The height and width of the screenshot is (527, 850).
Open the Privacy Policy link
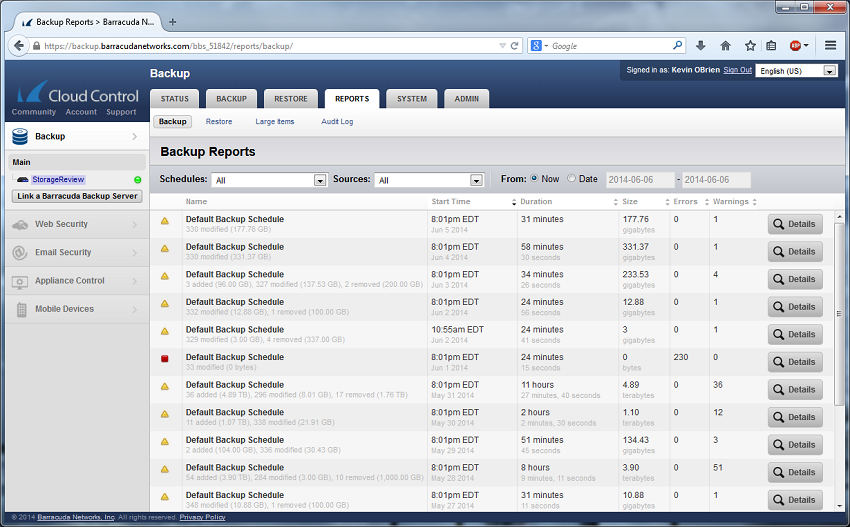tap(202, 517)
